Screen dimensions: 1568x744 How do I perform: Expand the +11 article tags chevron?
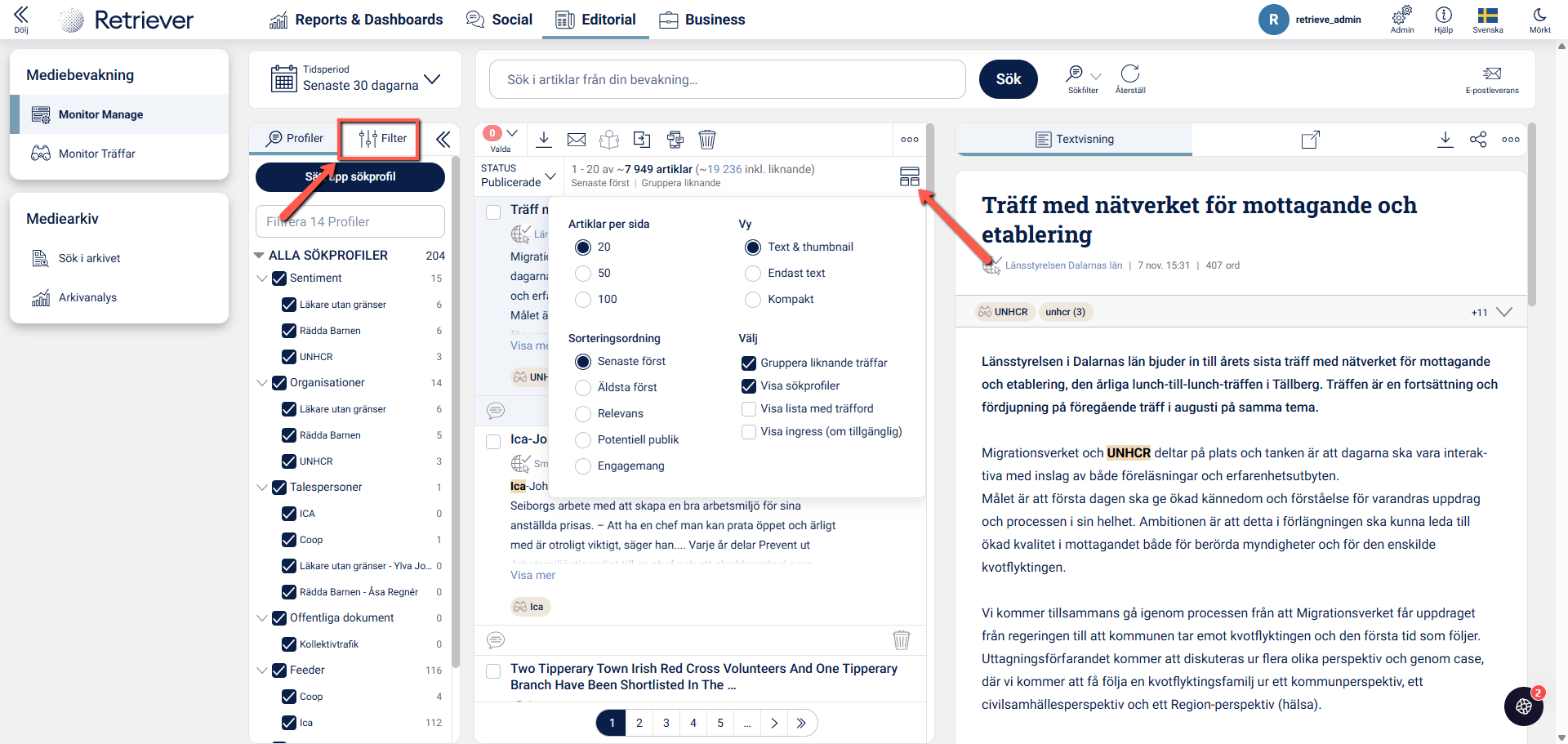(x=1505, y=312)
